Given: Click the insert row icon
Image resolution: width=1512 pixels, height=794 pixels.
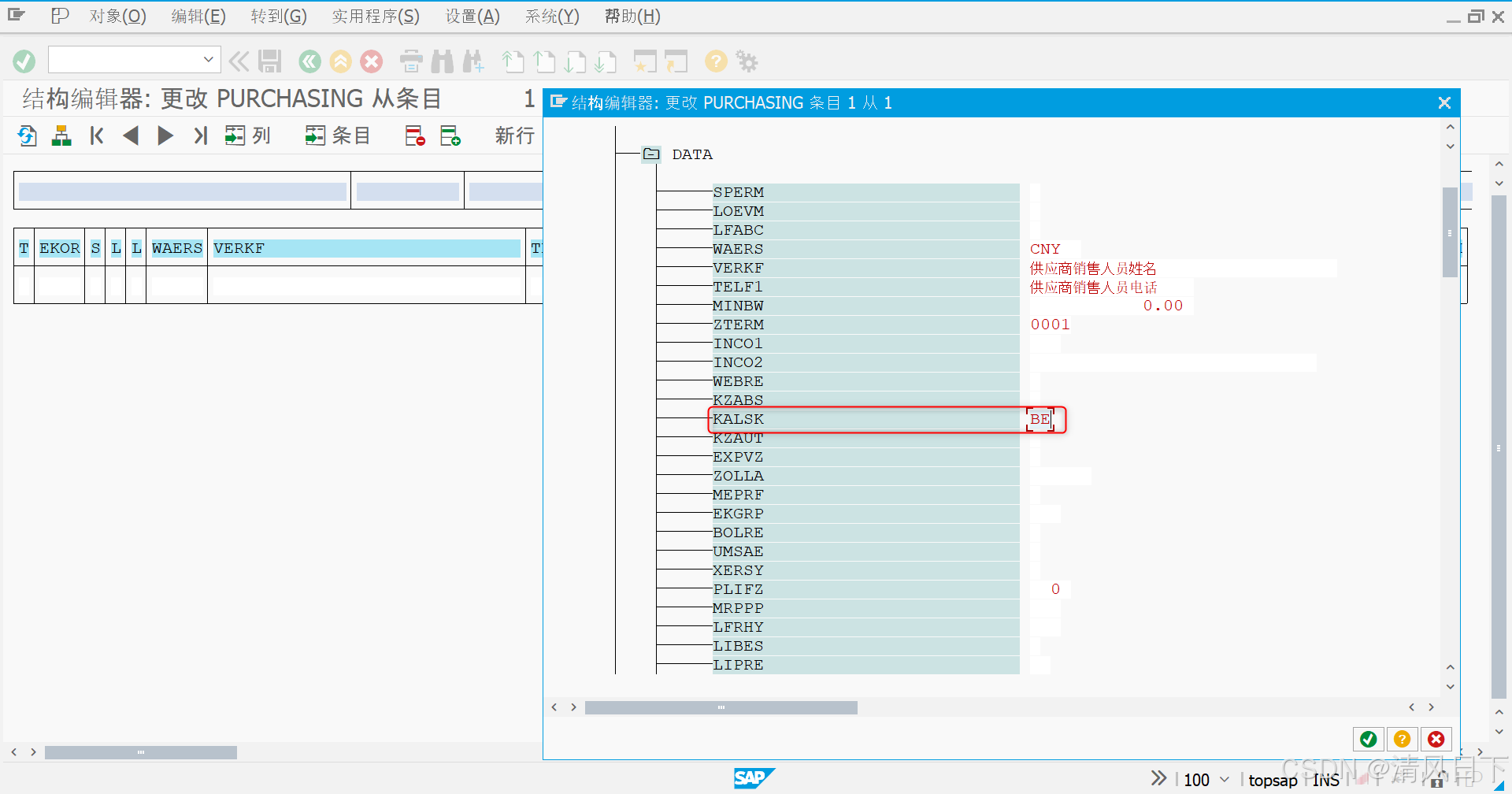Looking at the screenshot, I should 450,135.
